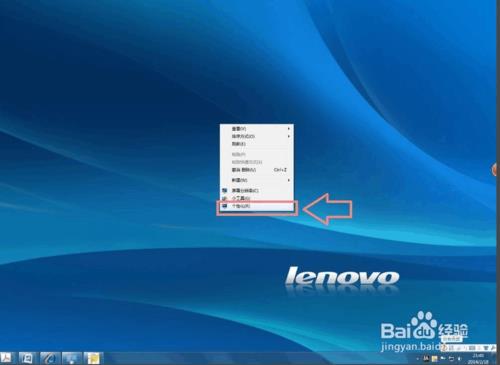Click the second taskbar application icon
The image size is (500, 365).
(x=28, y=358)
